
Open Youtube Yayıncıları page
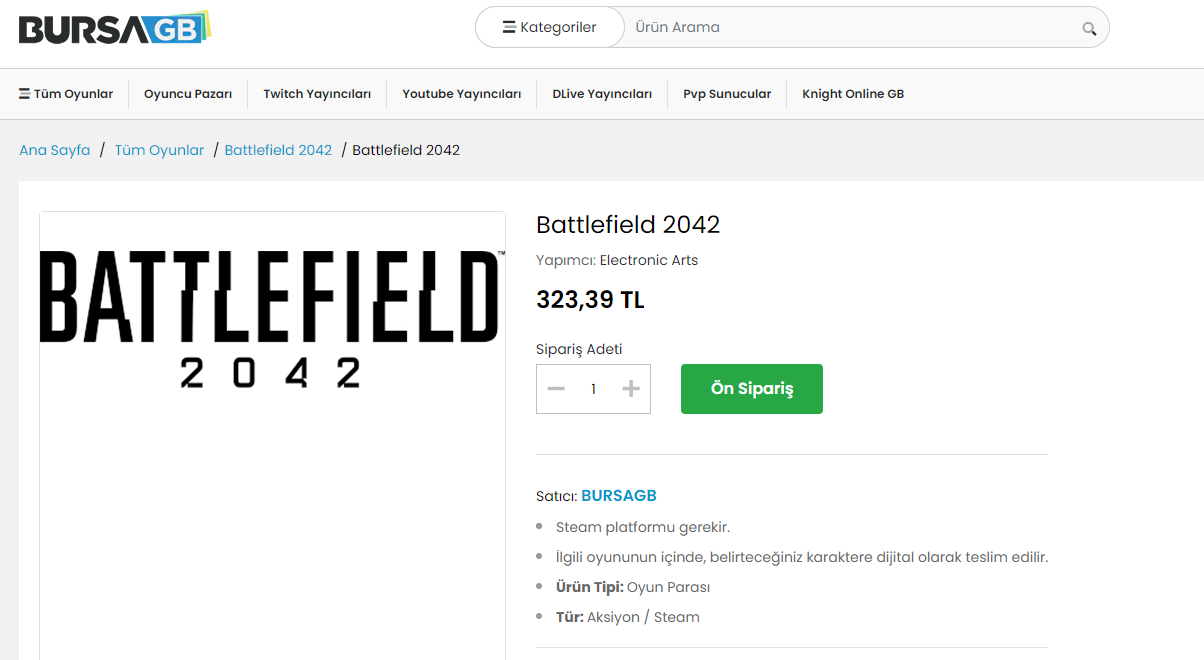pyautogui.click(x=462, y=94)
